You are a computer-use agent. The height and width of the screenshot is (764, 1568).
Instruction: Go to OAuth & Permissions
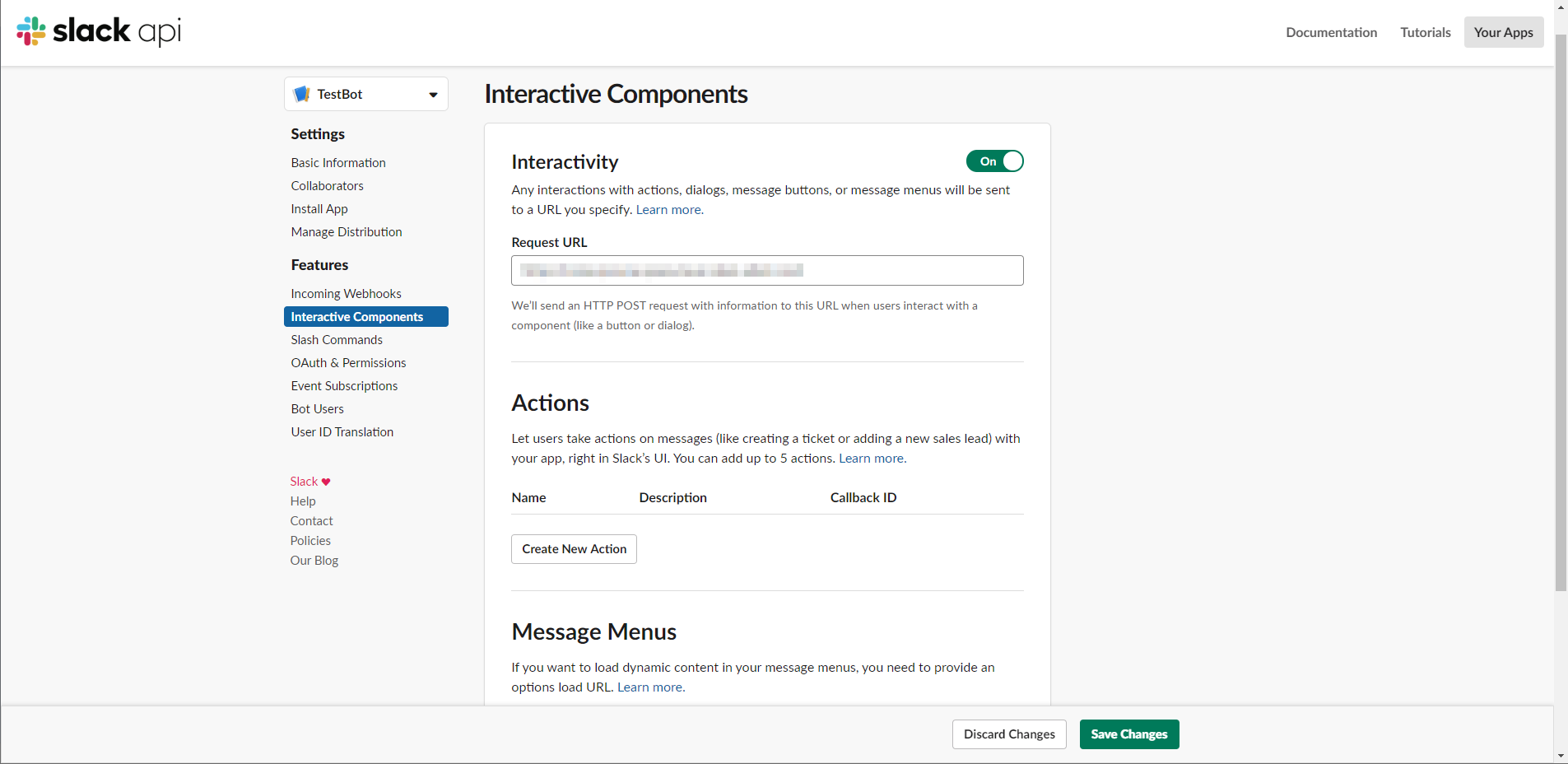point(348,363)
